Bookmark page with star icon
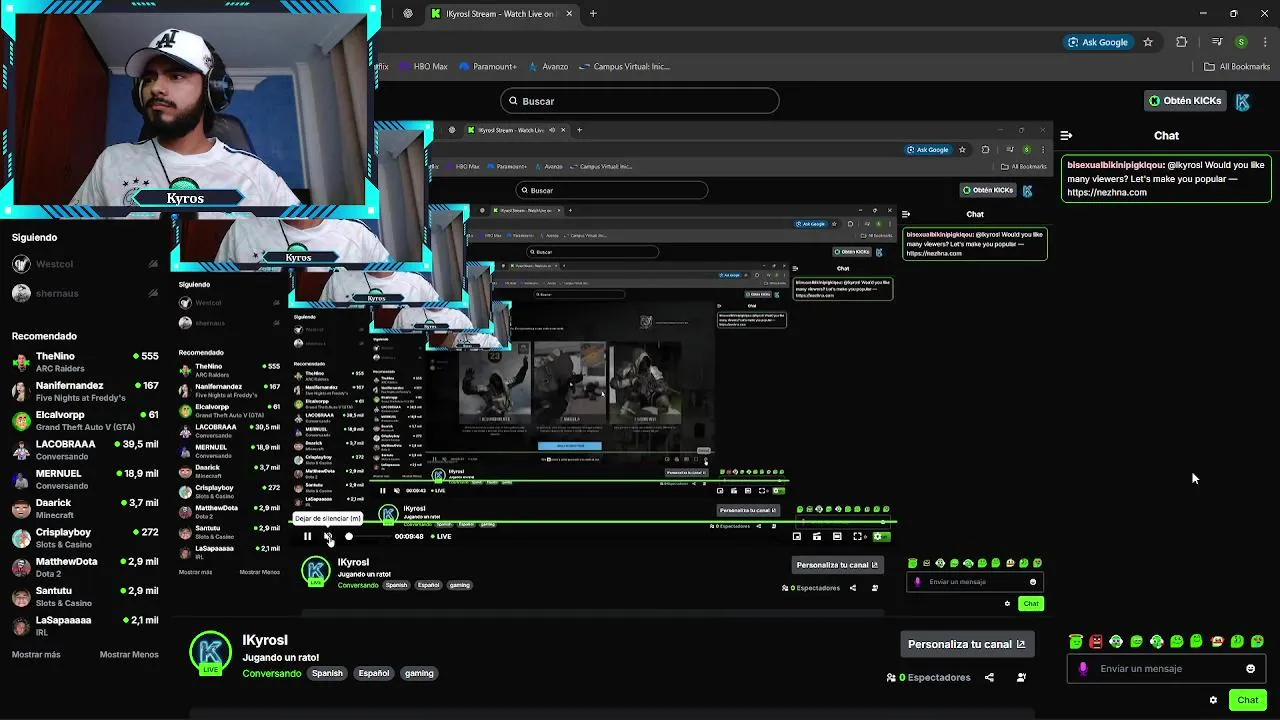 1148,42
